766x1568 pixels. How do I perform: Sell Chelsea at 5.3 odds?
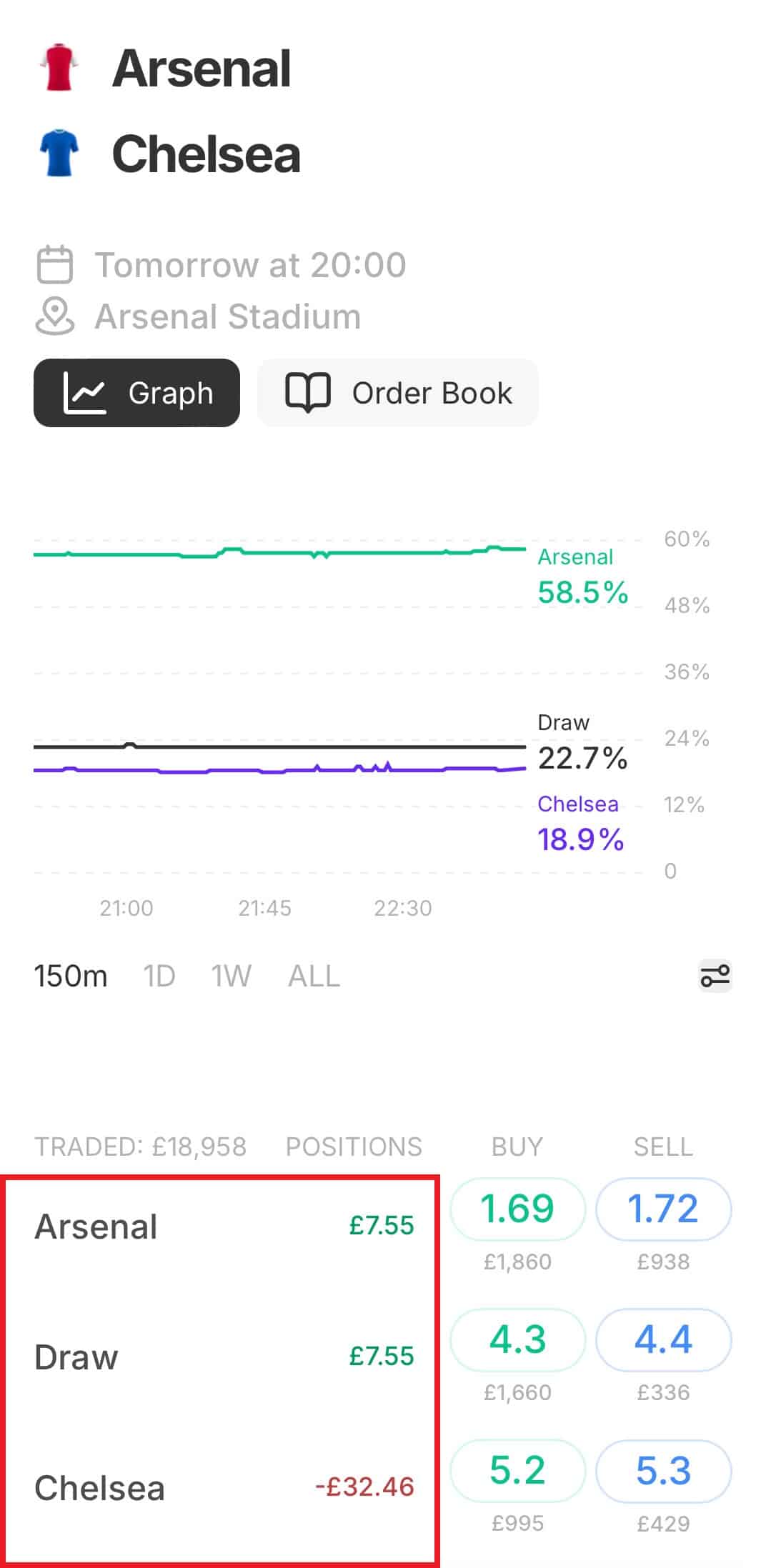(663, 1470)
